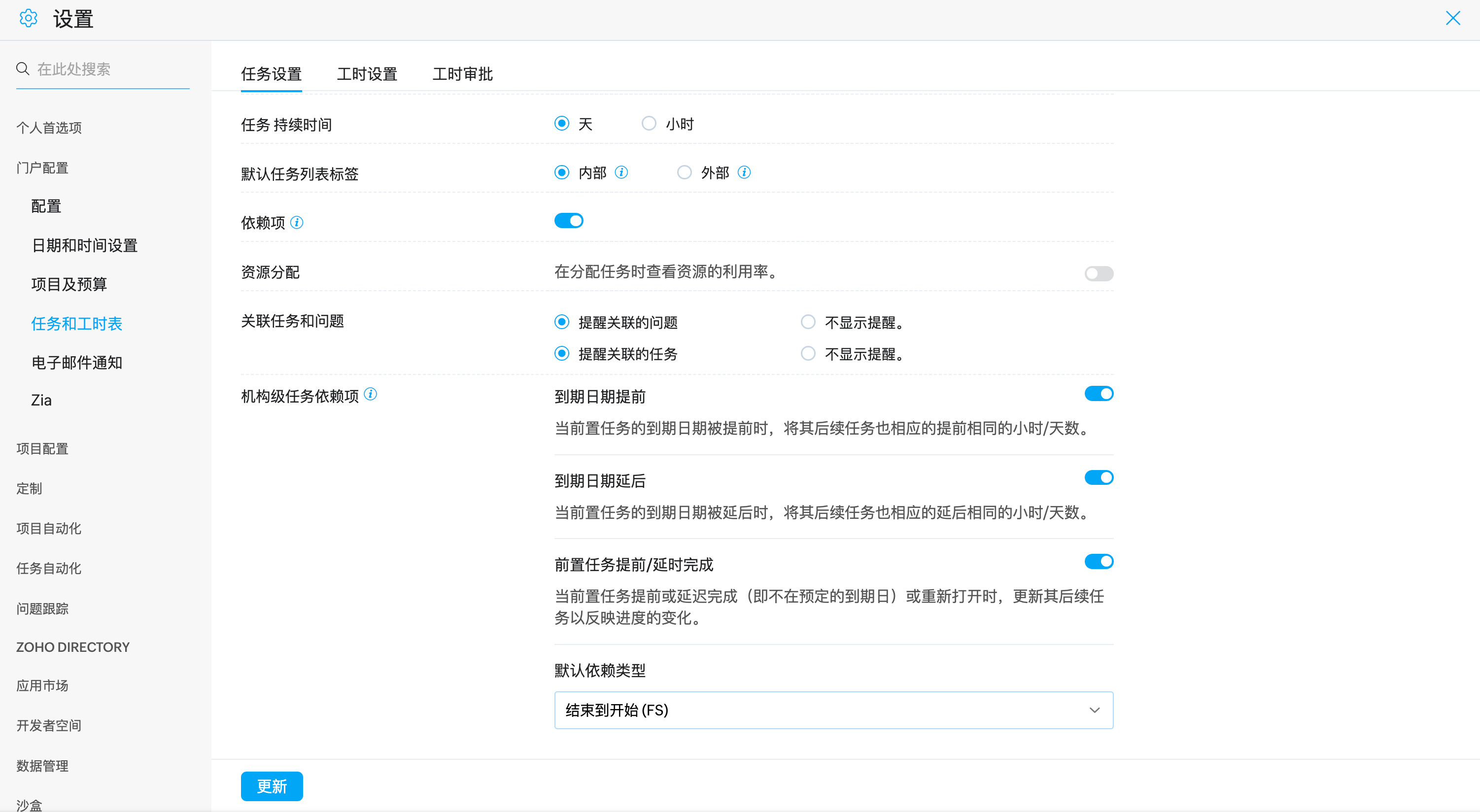The image size is (1480, 812).
Task: Toggle the 依赖项 switch off
Action: tap(568, 221)
